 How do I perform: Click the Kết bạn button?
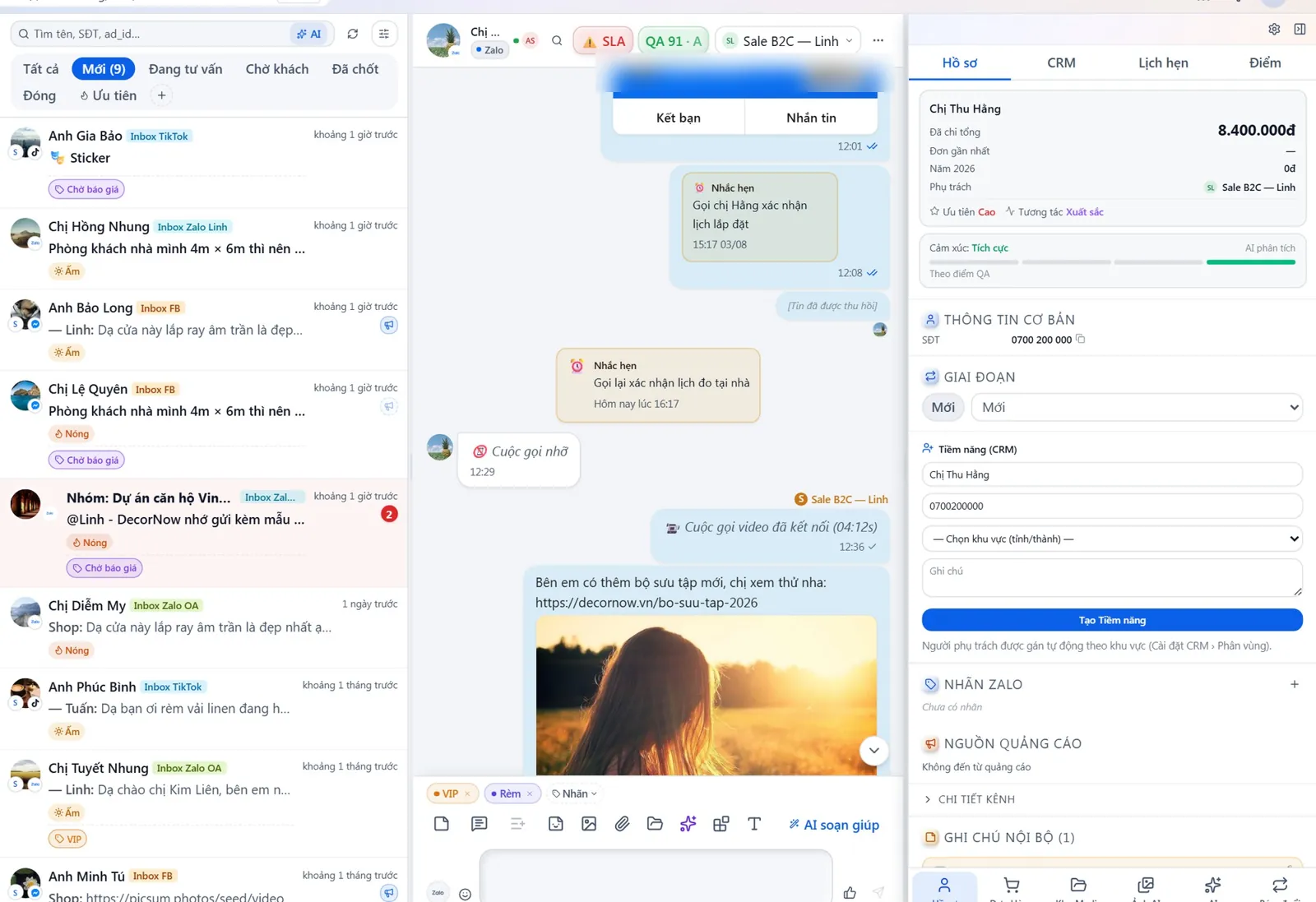pos(679,118)
